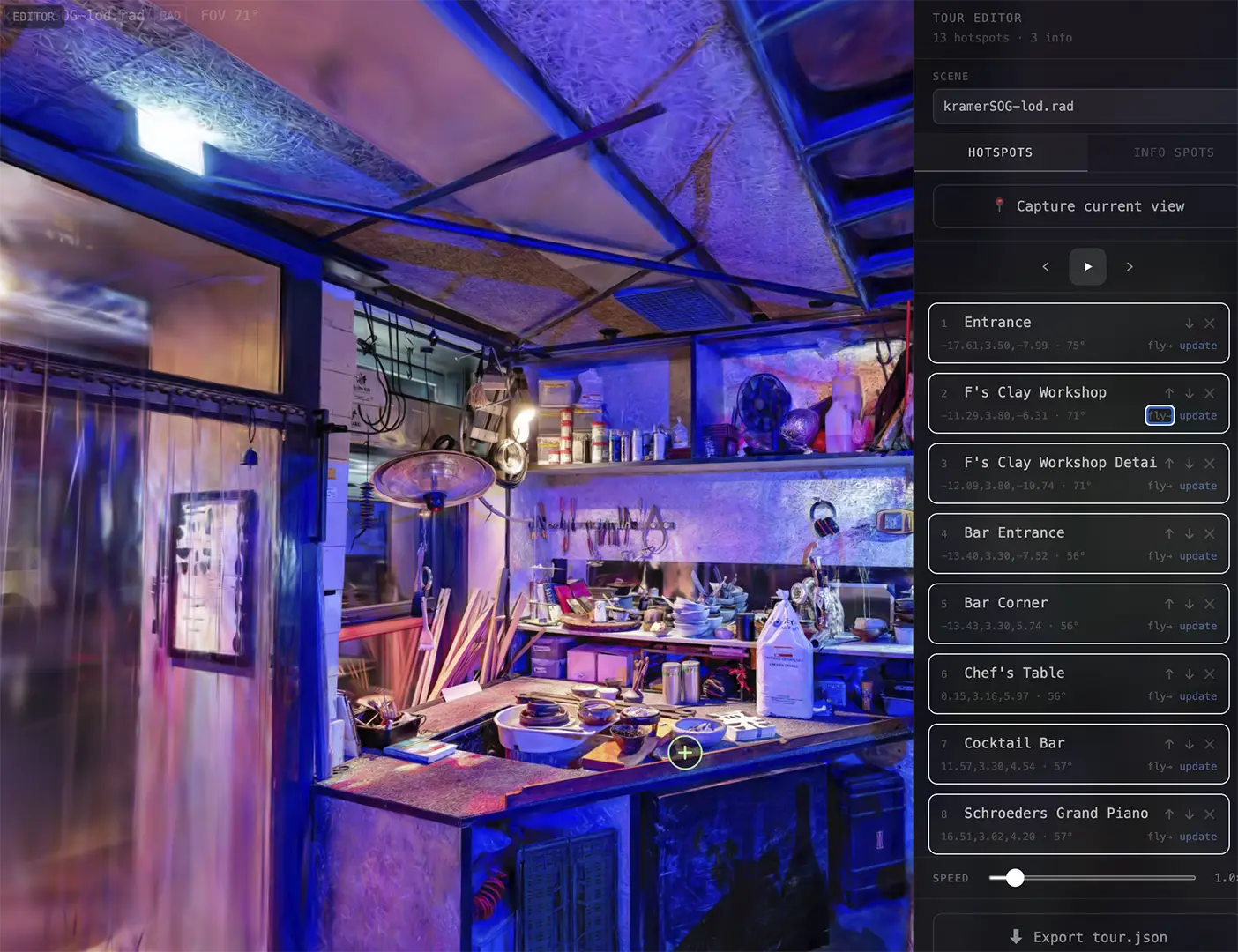Select the Bar Corner hotspot item
1238x952 pixels.
click(1078, 614)
